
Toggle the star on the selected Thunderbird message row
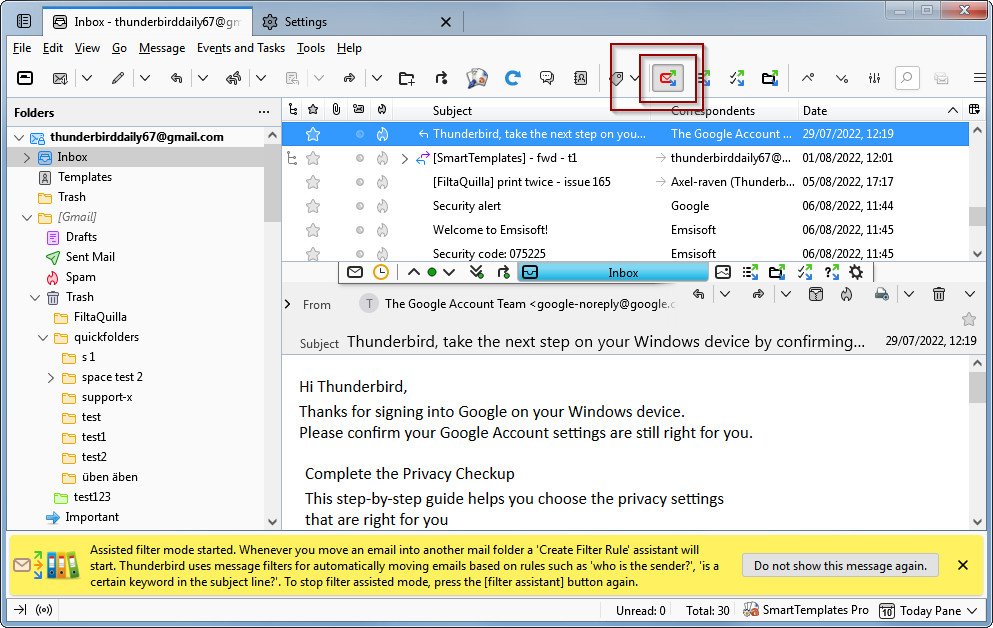pyautogui.click(x=312, y=134)
